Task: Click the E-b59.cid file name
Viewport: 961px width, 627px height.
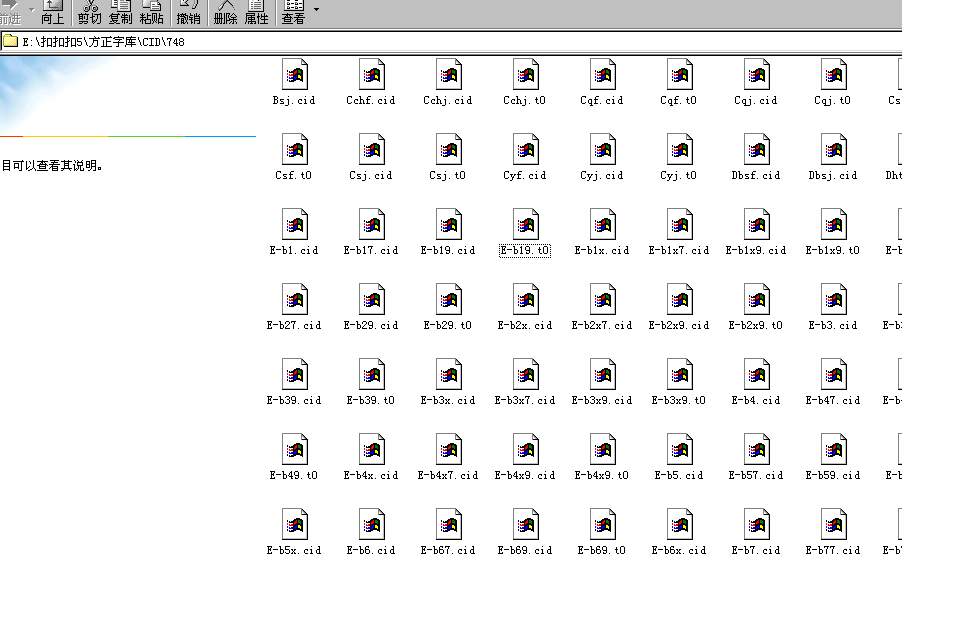Action: pyautogui.click(x=833, y=476)
